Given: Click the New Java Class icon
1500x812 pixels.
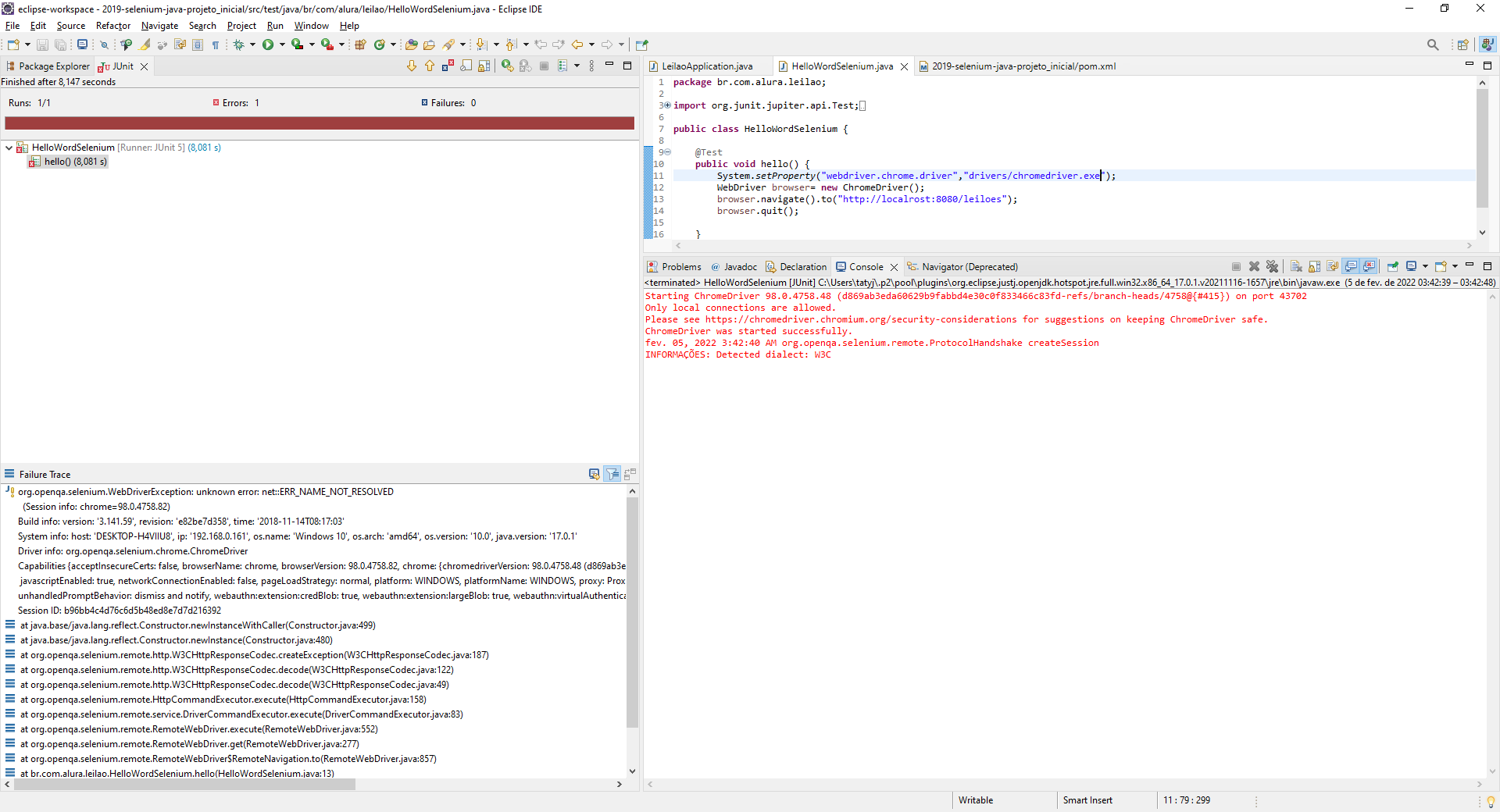Looking at the screenshot, I should (380, 45).
